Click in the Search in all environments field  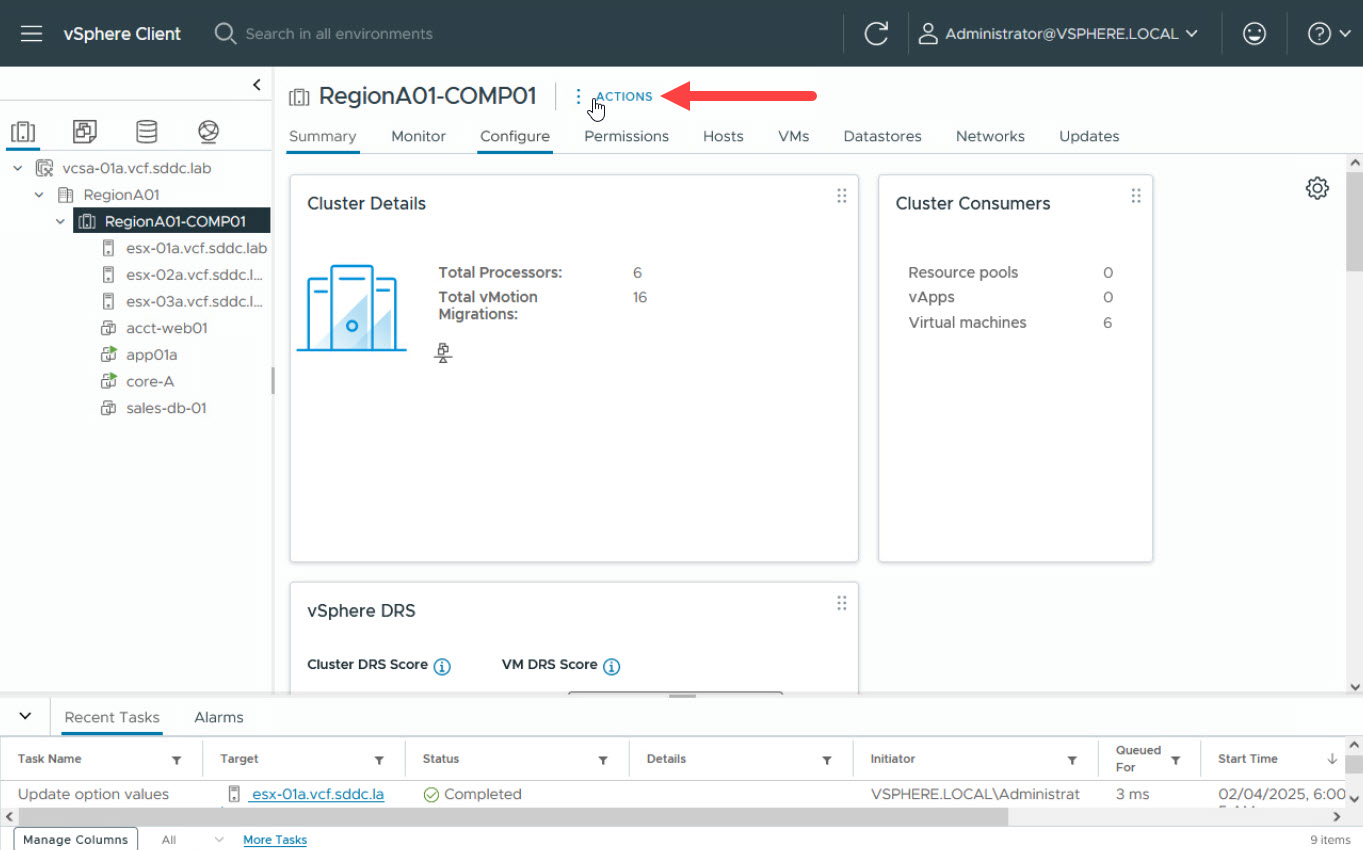click(340, 33)
